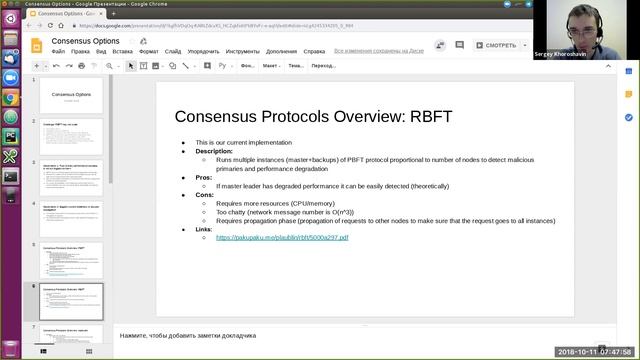This screenshot has height=360, width=640.
Task: Click the Фон background button
Action: (248, 66)
